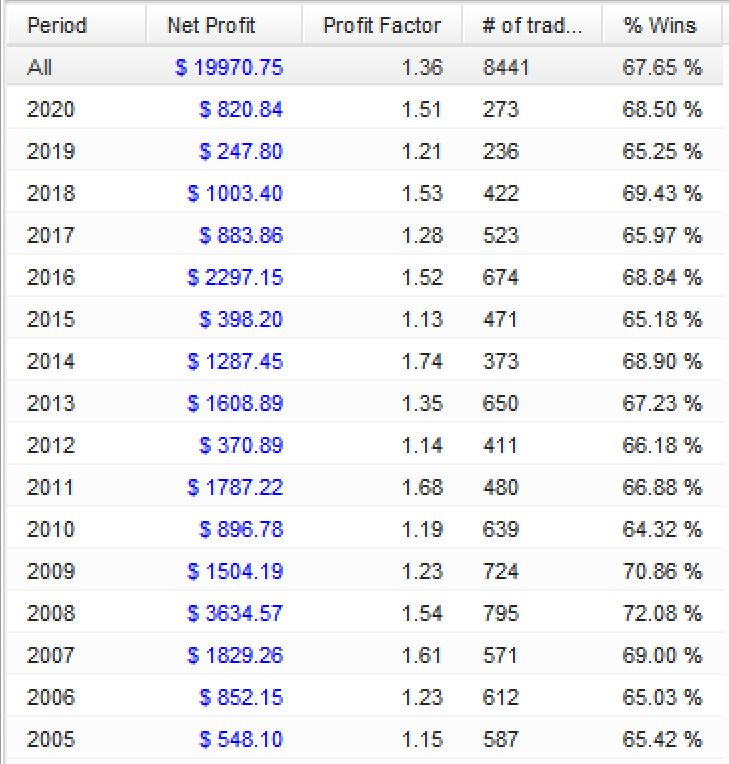Screen dimensions: 729x764
Task: Sort by the Net Profit column header
Action: (x=211, y=25)
